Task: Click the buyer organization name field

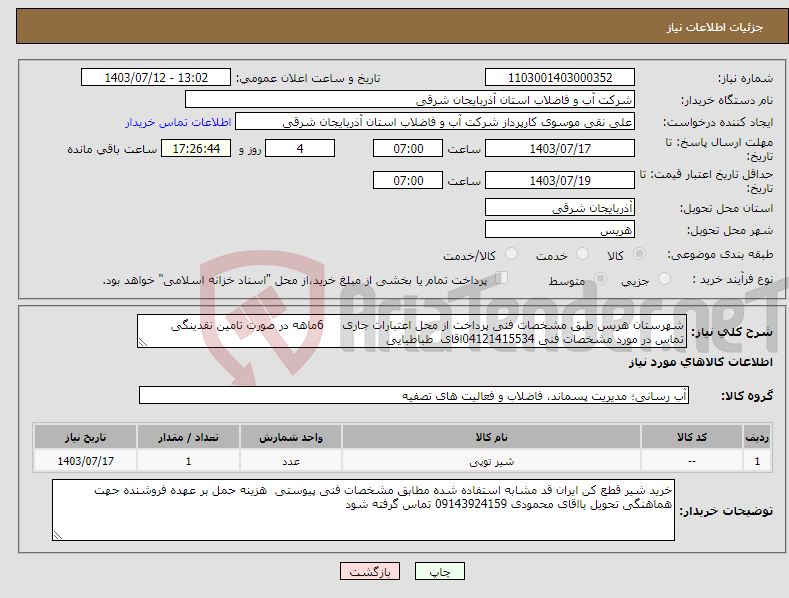Action: (410, 100)
